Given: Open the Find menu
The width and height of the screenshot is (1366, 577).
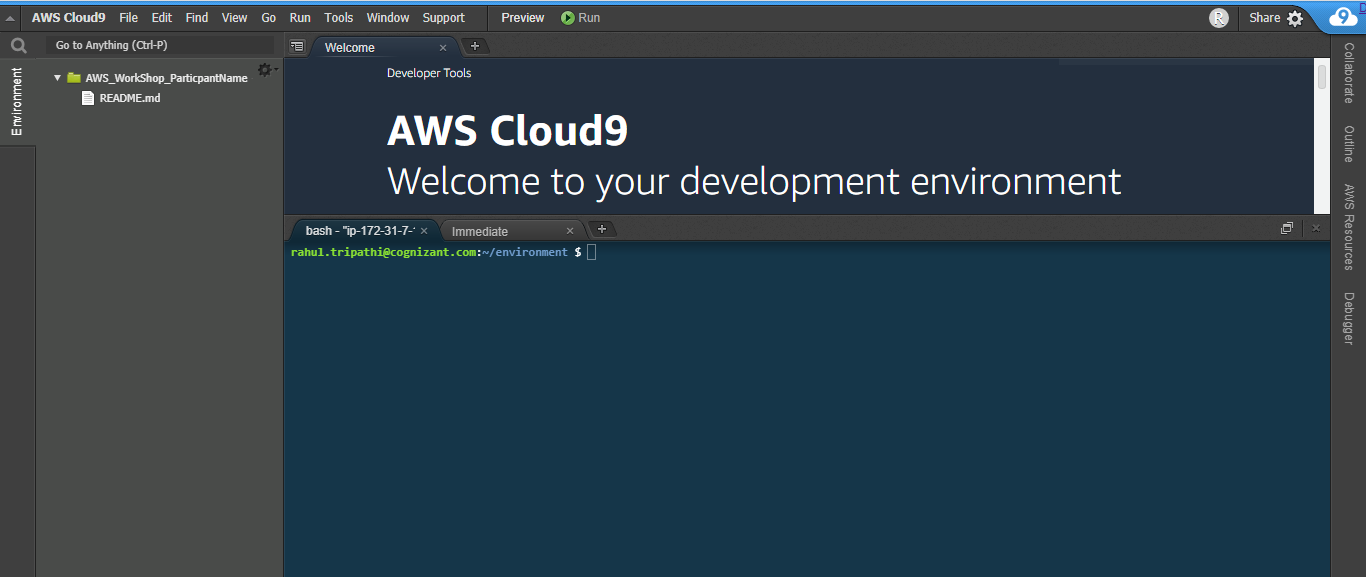Looking at the screenshot, I should (x=197, y=18).
